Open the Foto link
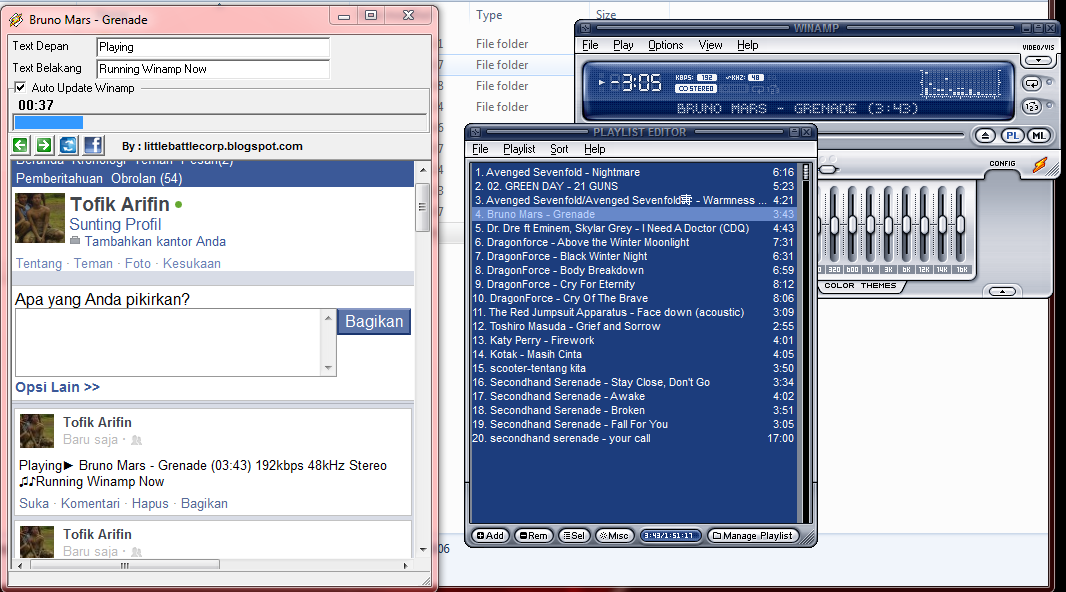Screen dimensions: 1066x592 click(x=138, y=263)
